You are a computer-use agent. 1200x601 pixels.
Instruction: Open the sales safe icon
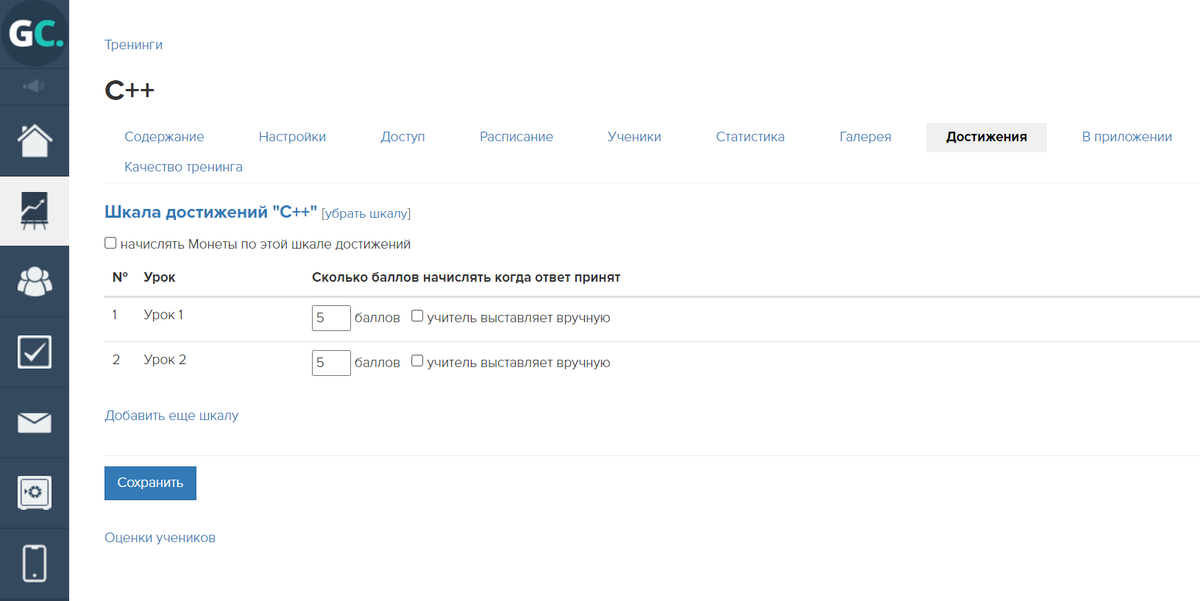(x=34, y=492)
